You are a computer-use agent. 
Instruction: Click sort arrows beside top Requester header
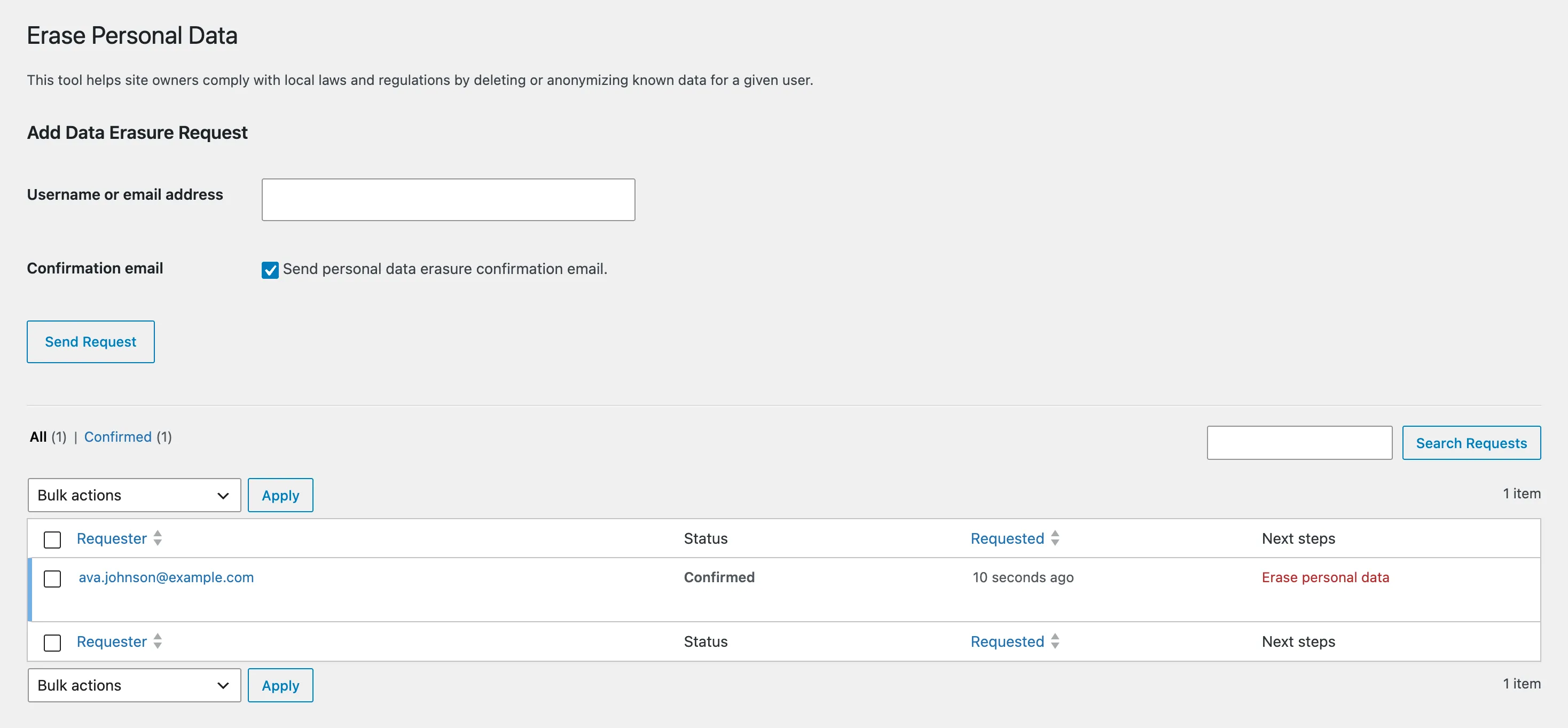pyautogui.click(x=158, y=538)
